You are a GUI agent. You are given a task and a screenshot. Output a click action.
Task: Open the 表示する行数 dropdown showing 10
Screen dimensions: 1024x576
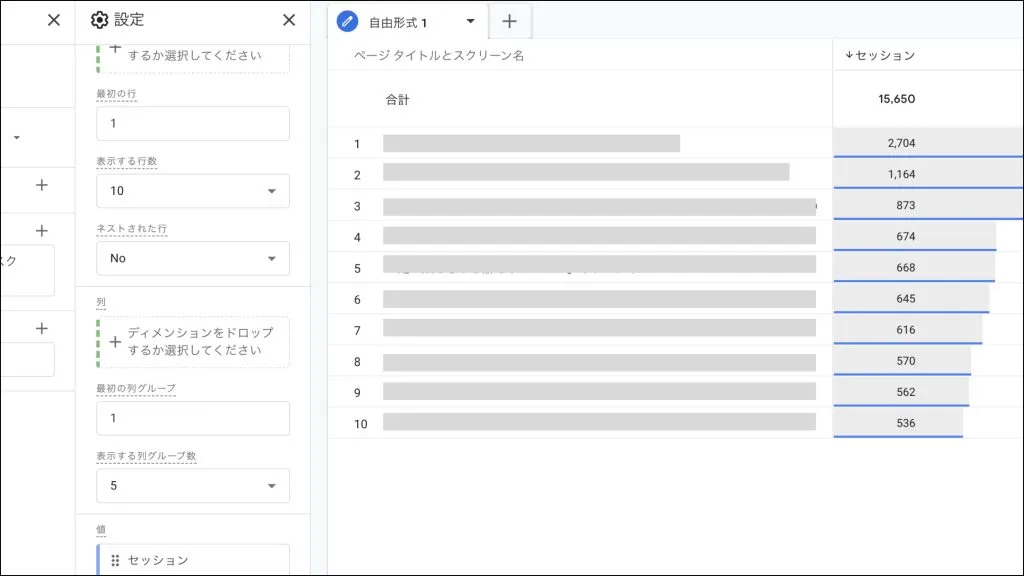point(193,191)
